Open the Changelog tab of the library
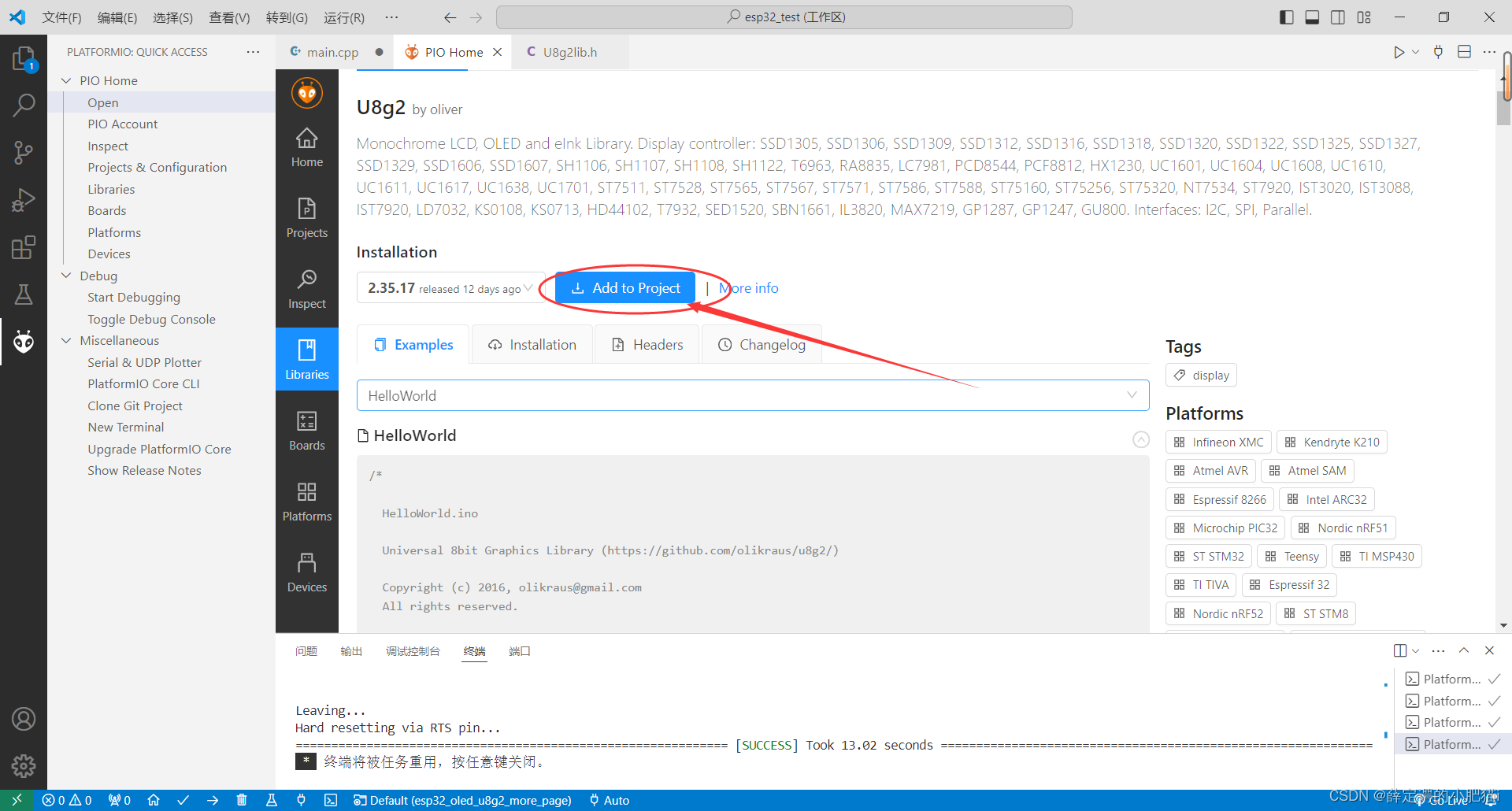 pos(762,345)
